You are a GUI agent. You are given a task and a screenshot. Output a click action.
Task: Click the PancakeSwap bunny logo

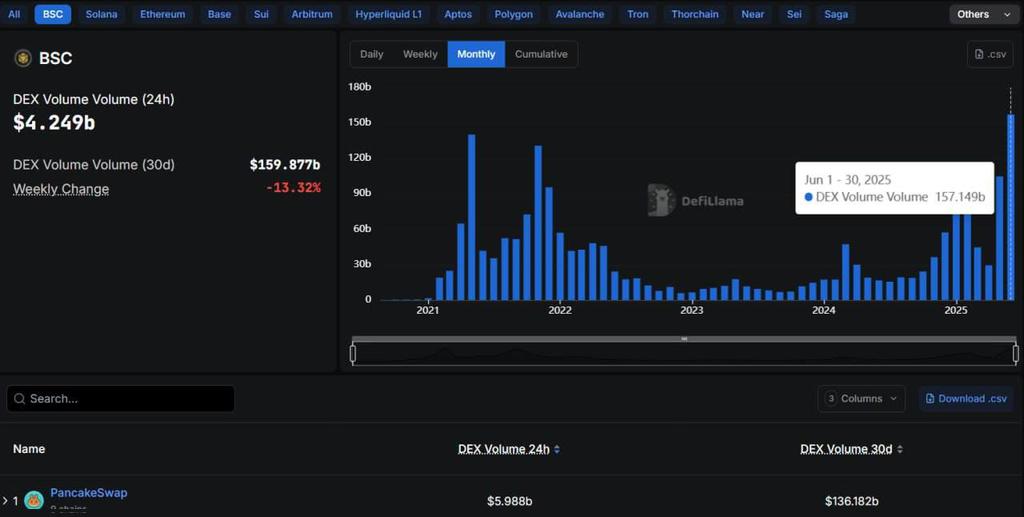coord(34,500)
